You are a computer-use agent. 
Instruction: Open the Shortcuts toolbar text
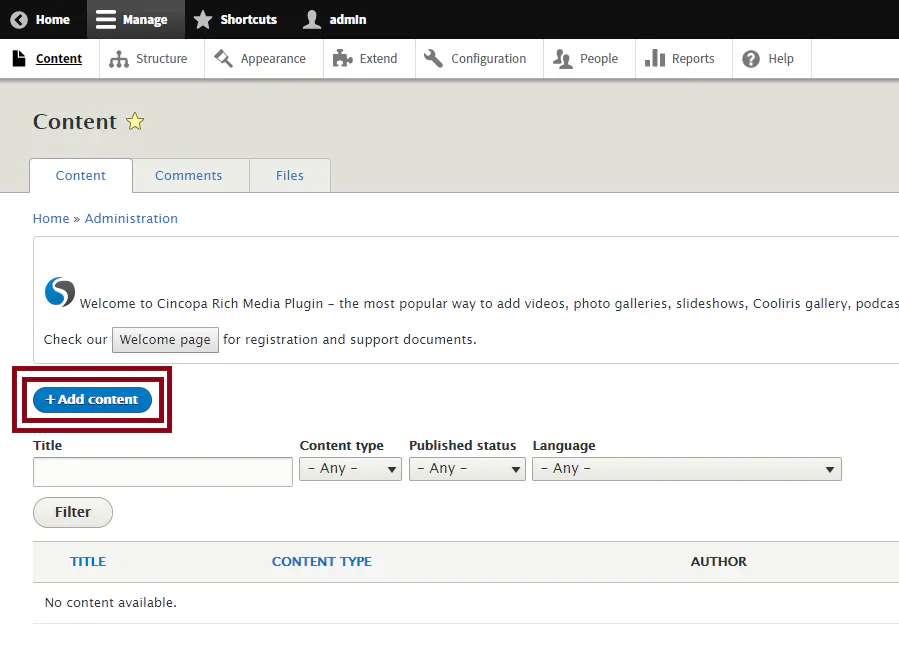point(249,20)
